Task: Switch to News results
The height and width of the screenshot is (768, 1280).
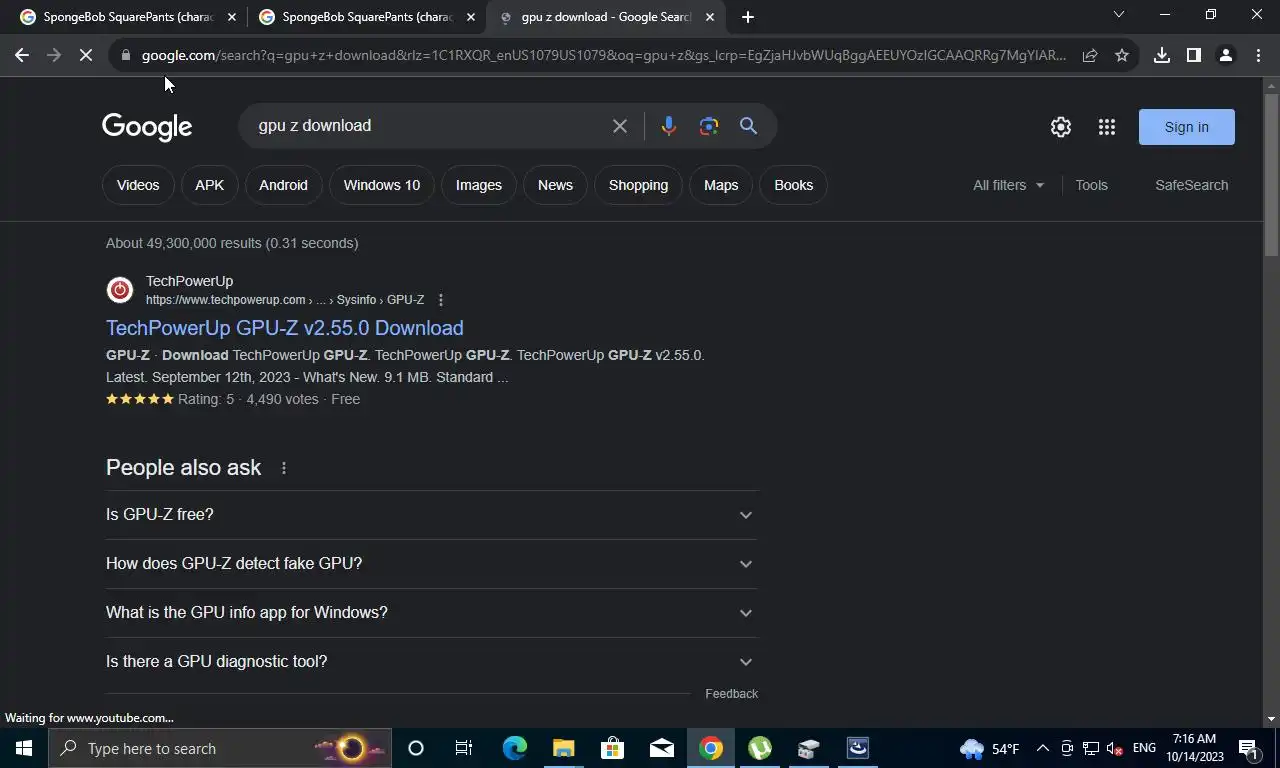Action: pos(555,185)
